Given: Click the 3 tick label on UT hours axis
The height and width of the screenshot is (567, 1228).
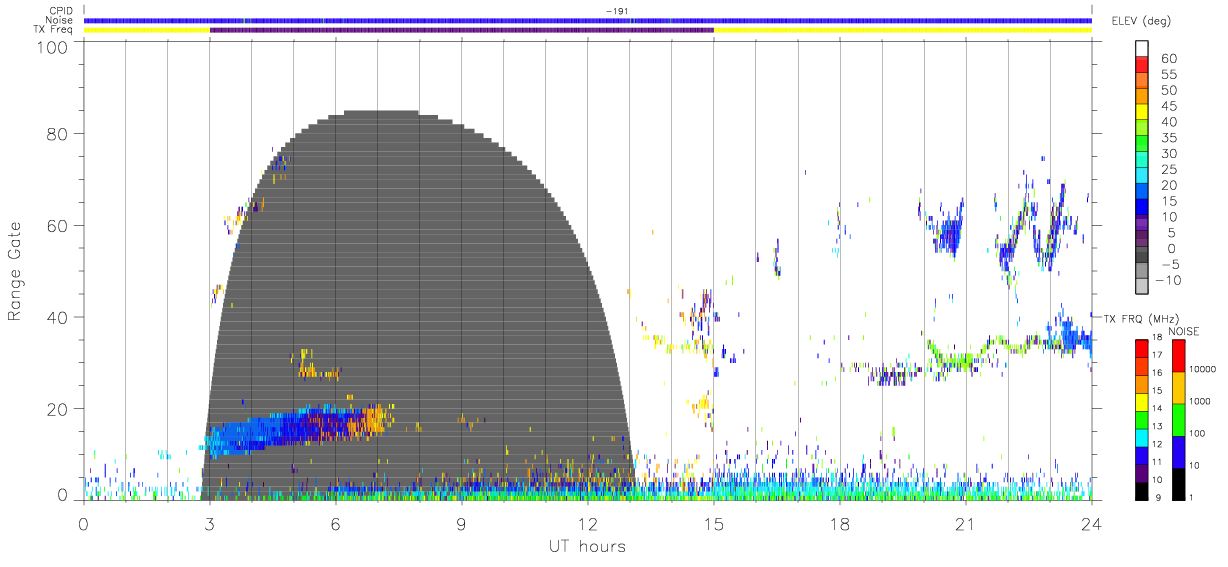Looking at the screenshot, I should coord(209,525).
